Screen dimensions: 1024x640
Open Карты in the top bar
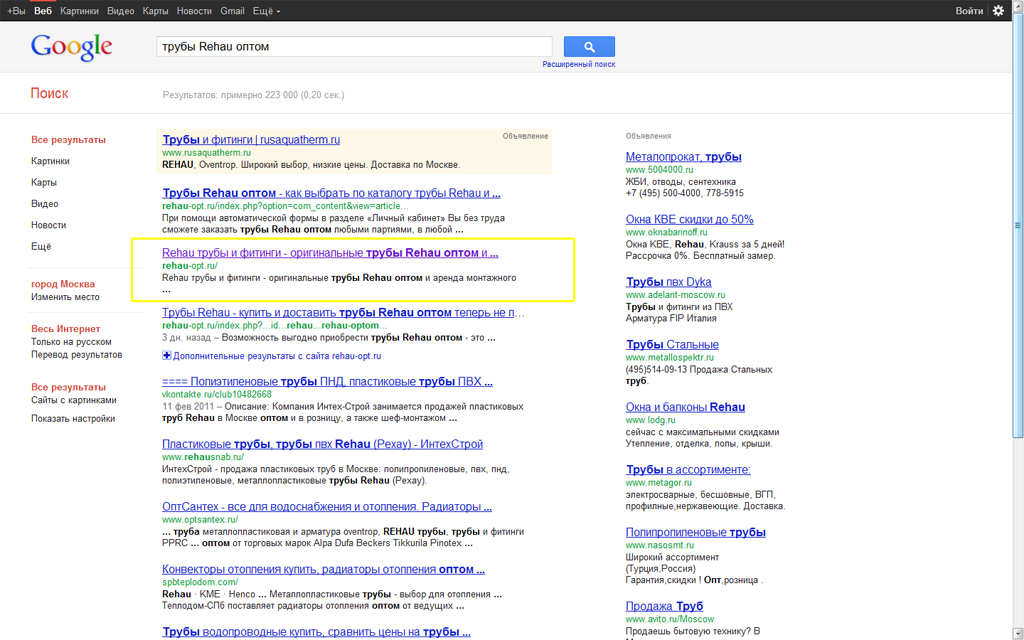click(x=155, y=11)
